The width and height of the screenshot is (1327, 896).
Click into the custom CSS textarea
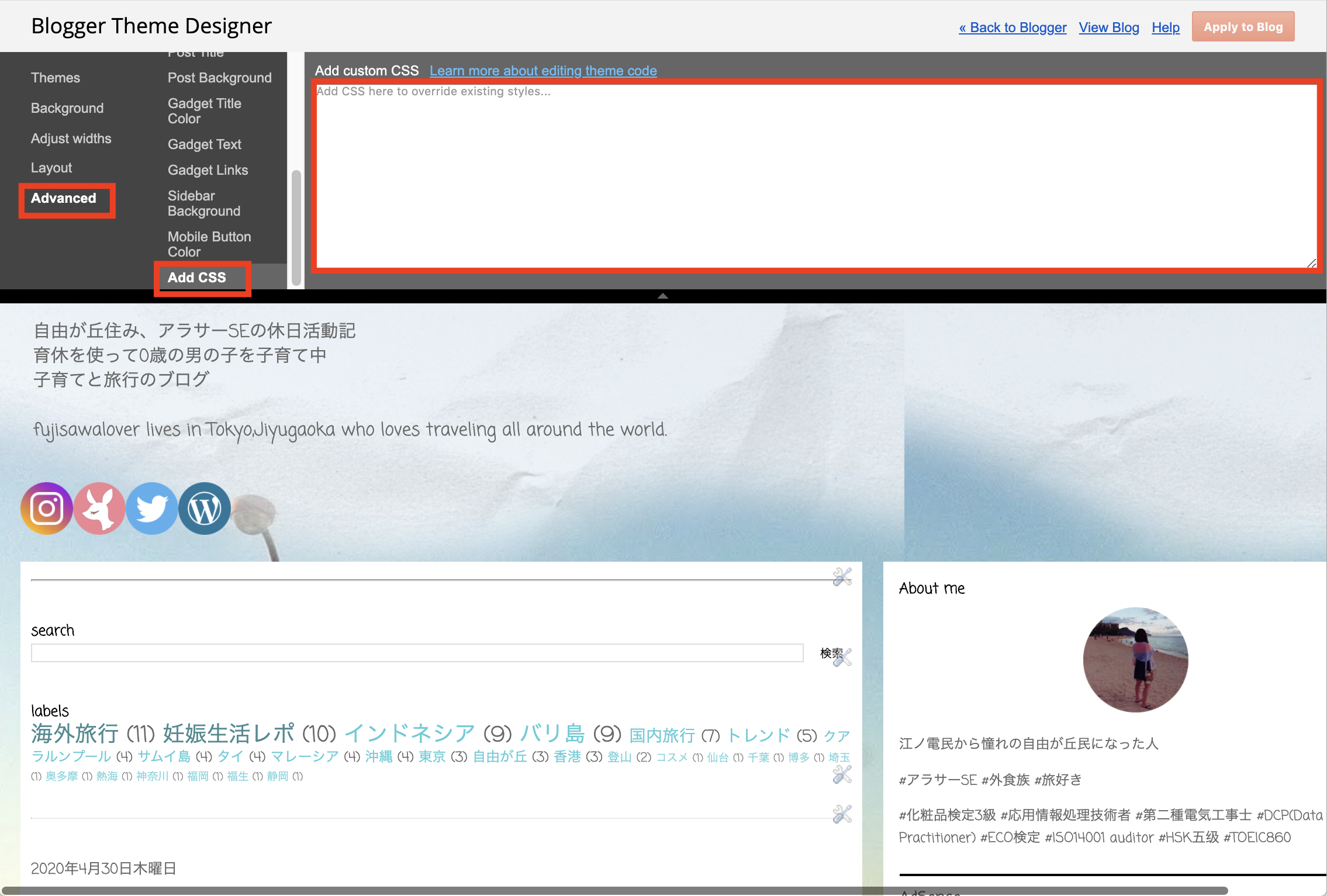click(816, 176)
